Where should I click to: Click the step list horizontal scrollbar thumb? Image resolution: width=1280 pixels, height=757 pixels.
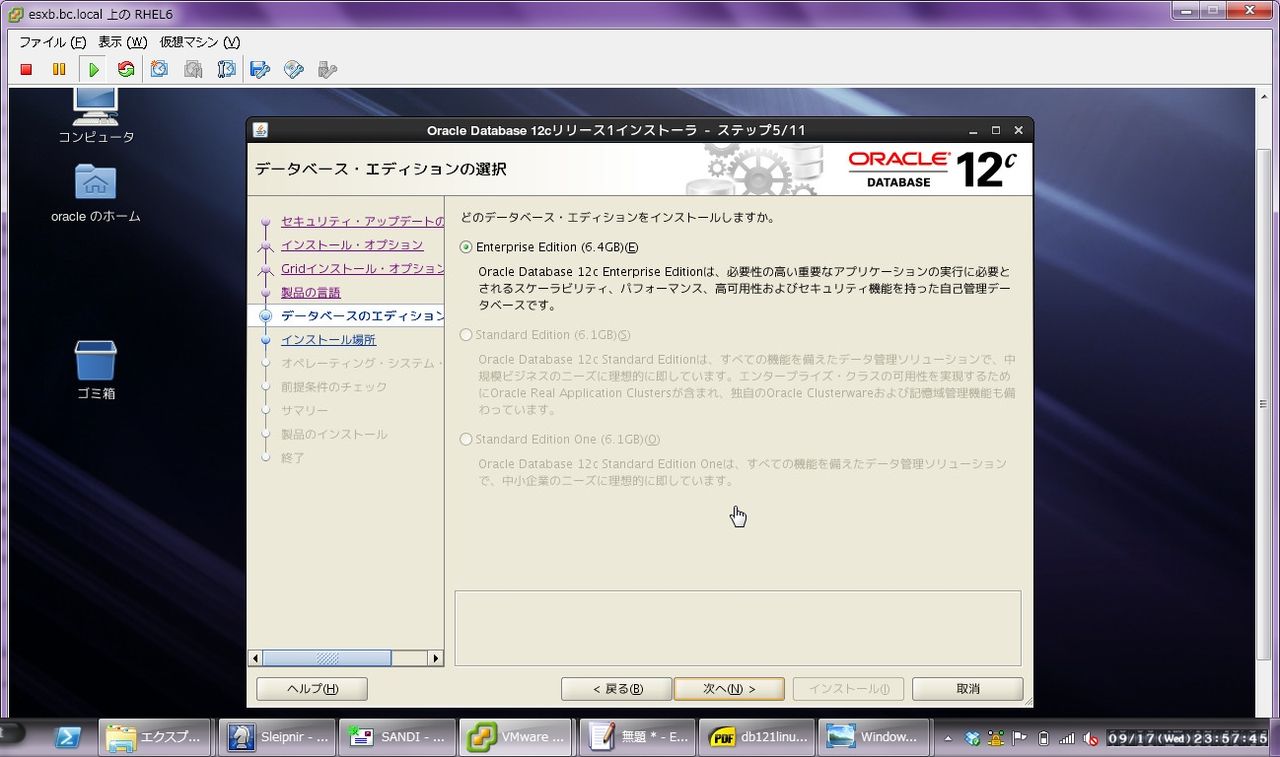tap(326, 658)
